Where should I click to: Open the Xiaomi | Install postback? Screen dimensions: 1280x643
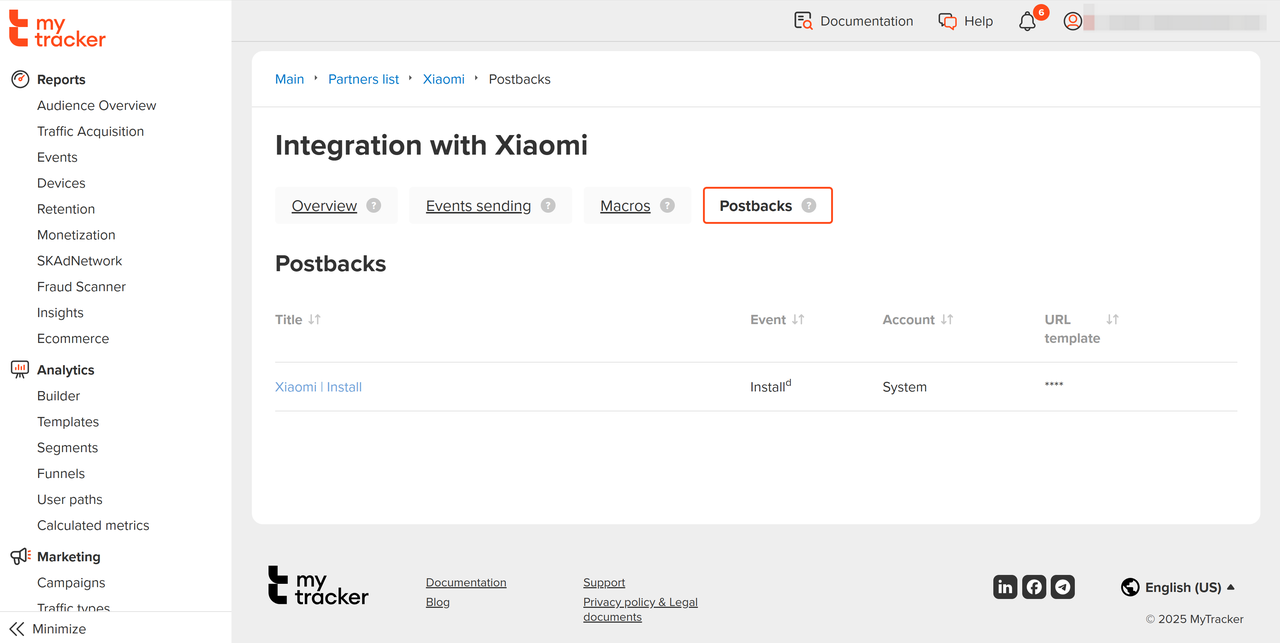[318, 387]
